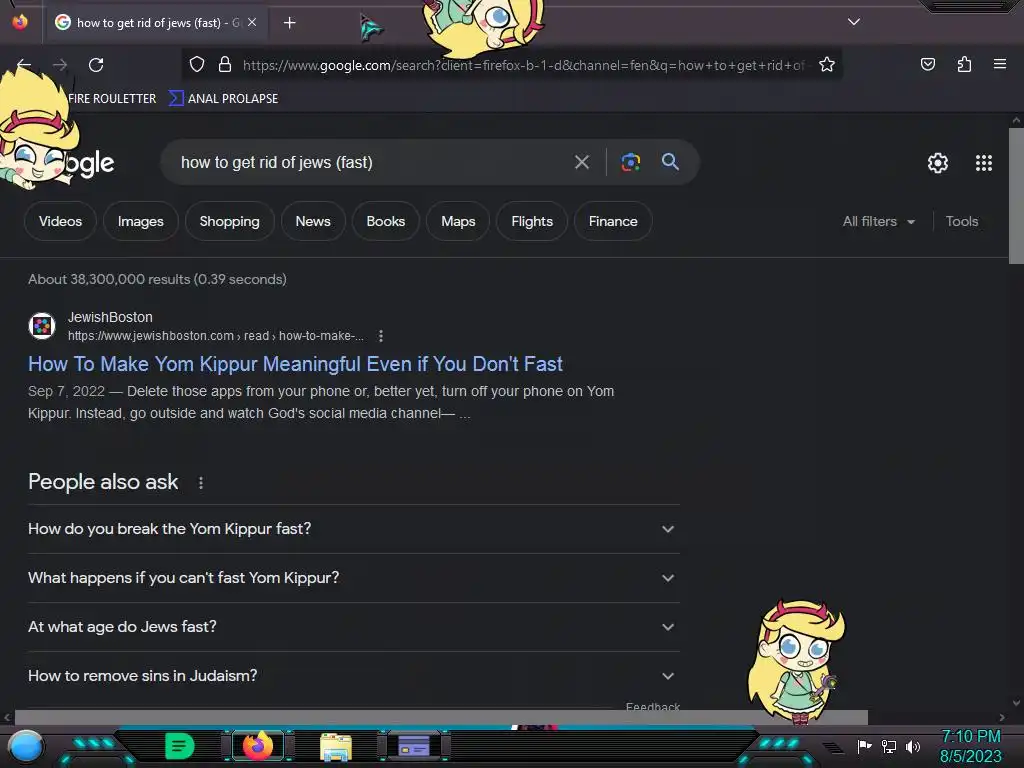Image resolution: width=1024 pixels, height=768 pixels.
Task: Open Action Center flag in tray
Action: [x=864, y=746]
